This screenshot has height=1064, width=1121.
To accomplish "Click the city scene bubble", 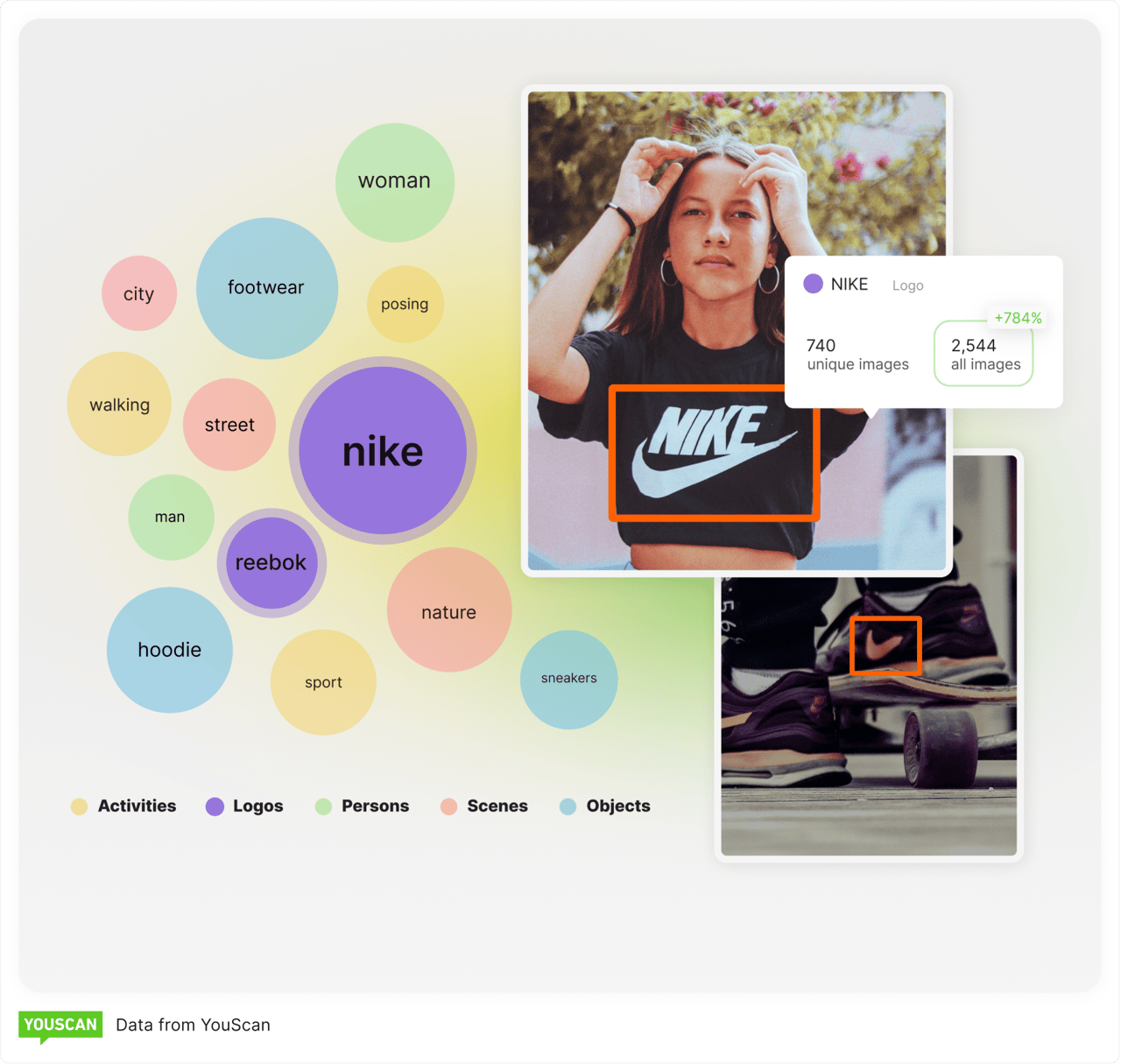I will tap(139, 293).
